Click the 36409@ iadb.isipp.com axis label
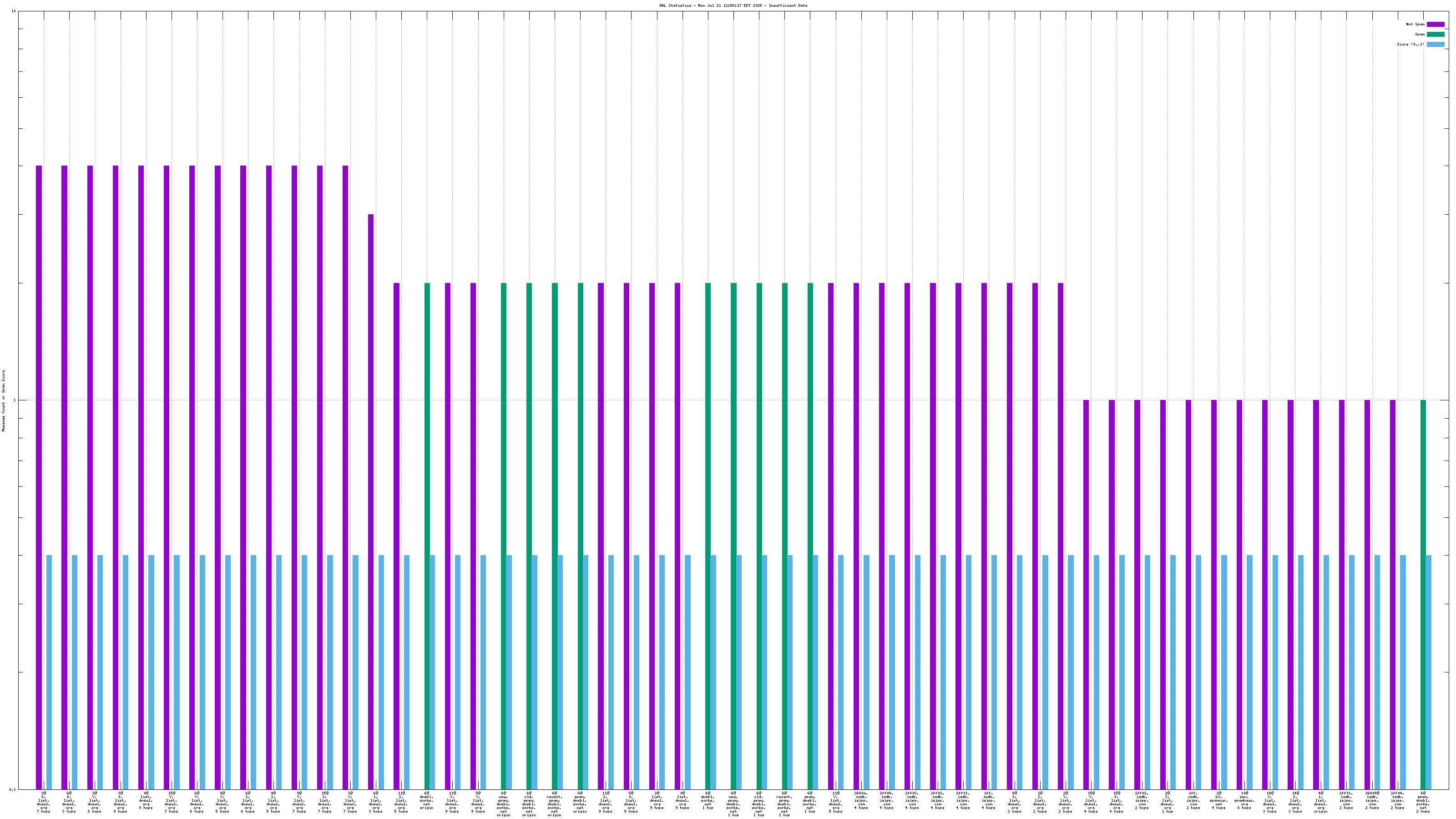 click(1372, 800)
